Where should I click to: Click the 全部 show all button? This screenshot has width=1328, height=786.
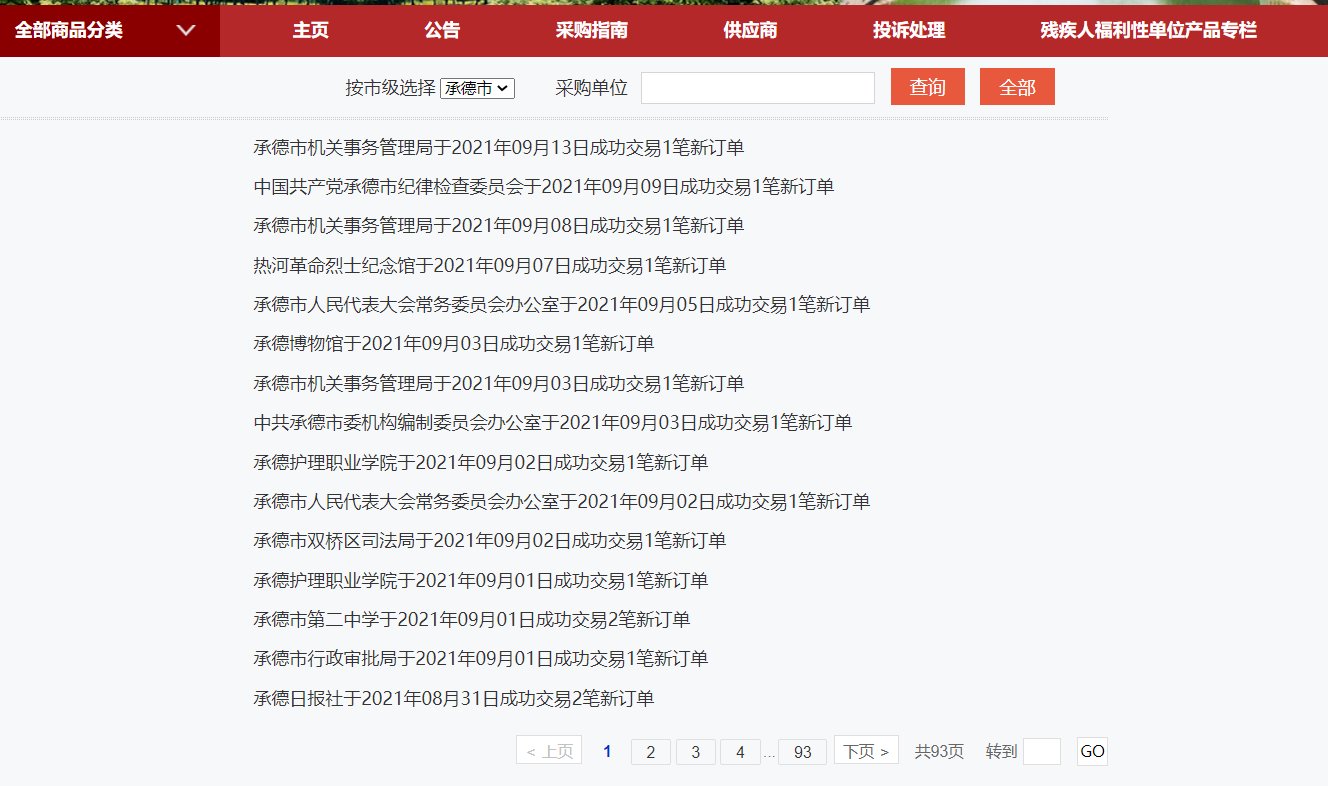(x=1017, y=86)
